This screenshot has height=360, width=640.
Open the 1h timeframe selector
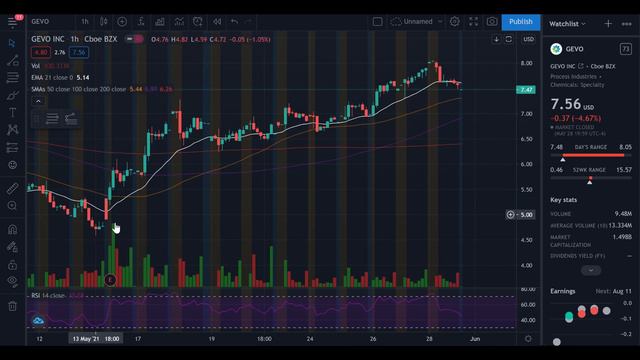(x=84, y=22)
